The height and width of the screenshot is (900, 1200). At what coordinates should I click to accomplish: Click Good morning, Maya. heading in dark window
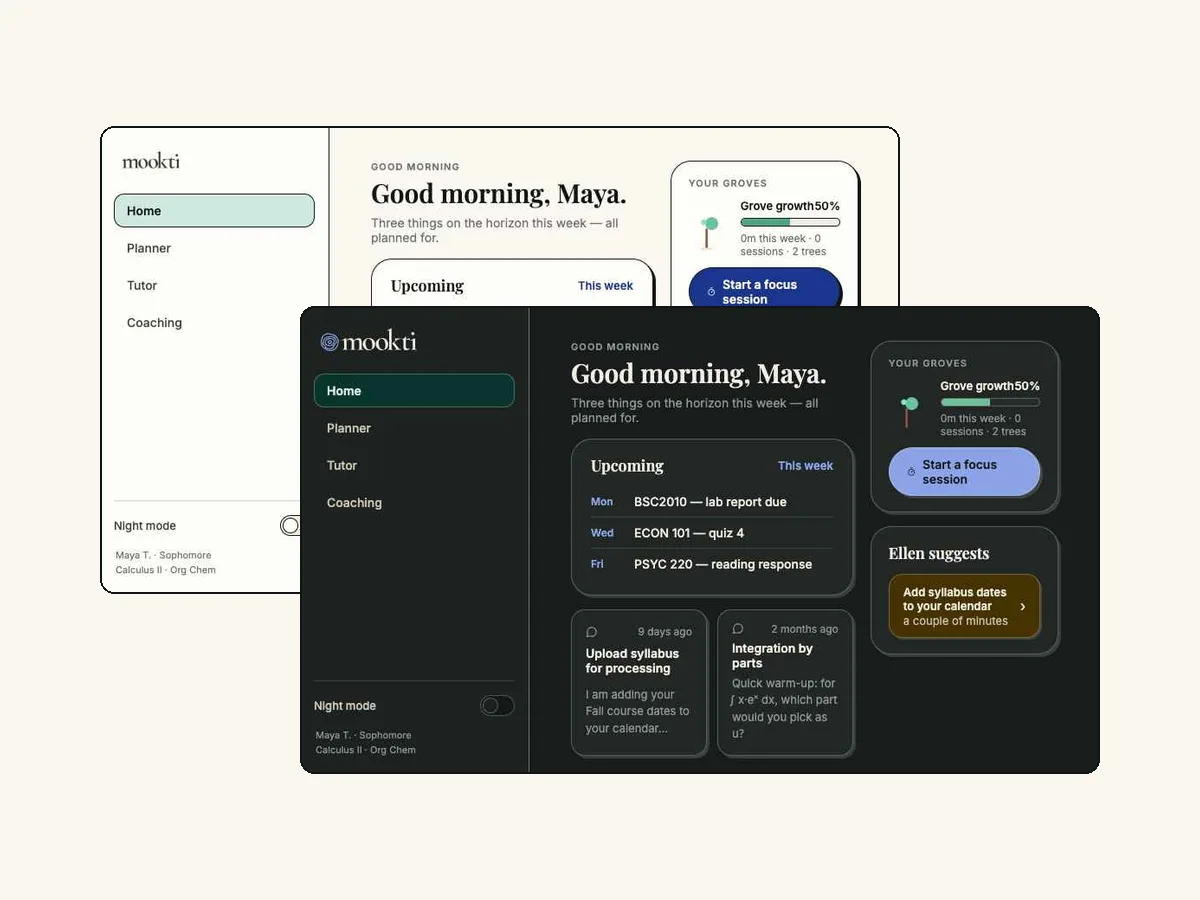[699, 374]
